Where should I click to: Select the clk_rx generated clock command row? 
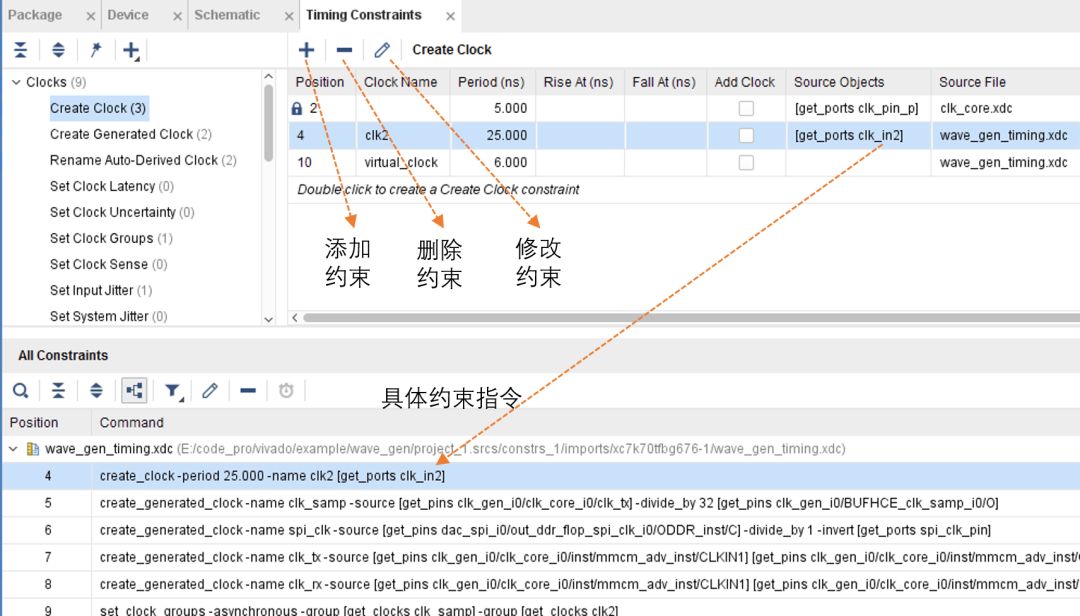coord(540,584)
